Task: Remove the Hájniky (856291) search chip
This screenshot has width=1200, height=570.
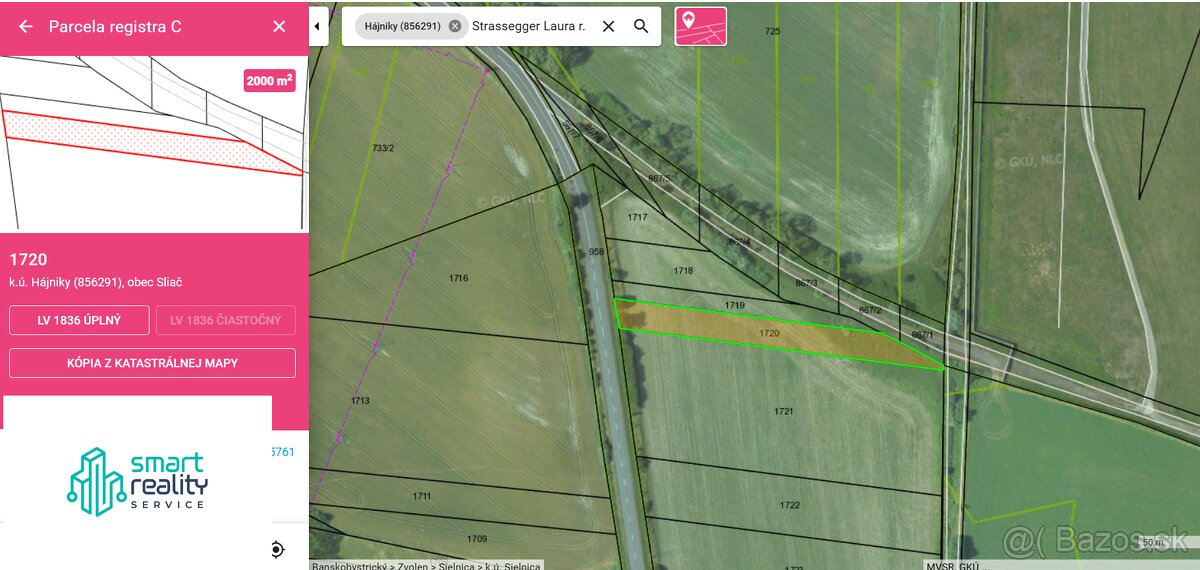Action: pyautogui.click(x=455, y=27)
